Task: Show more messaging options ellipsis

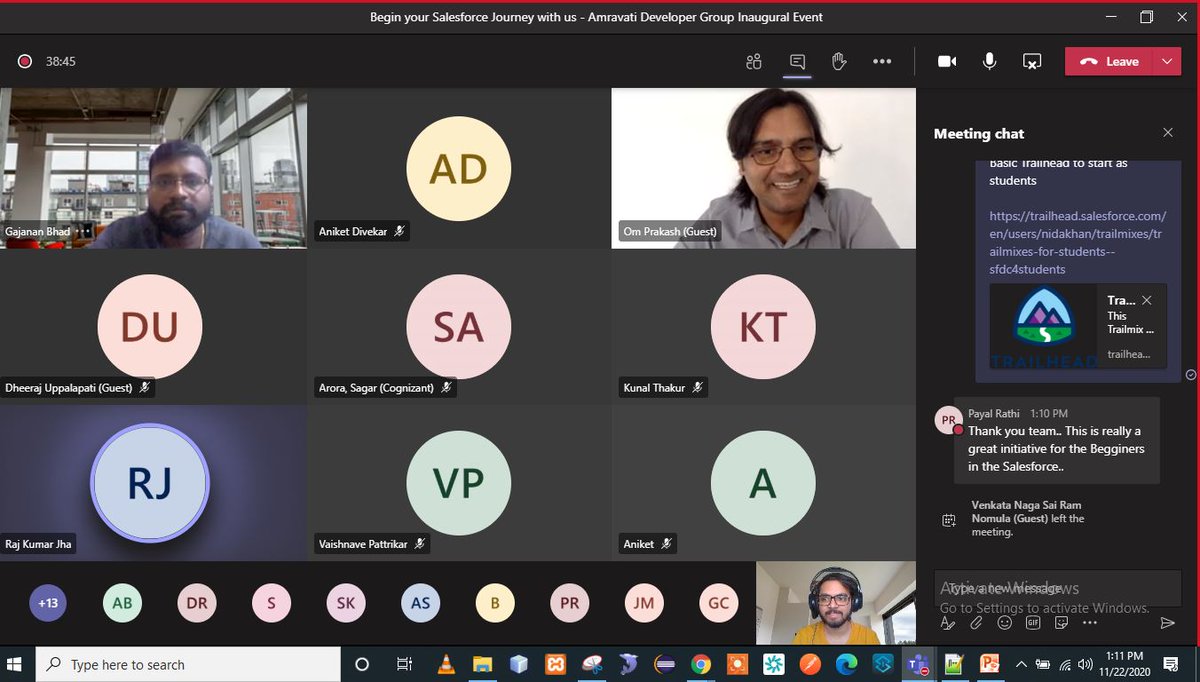Action: coord(1090,623)
